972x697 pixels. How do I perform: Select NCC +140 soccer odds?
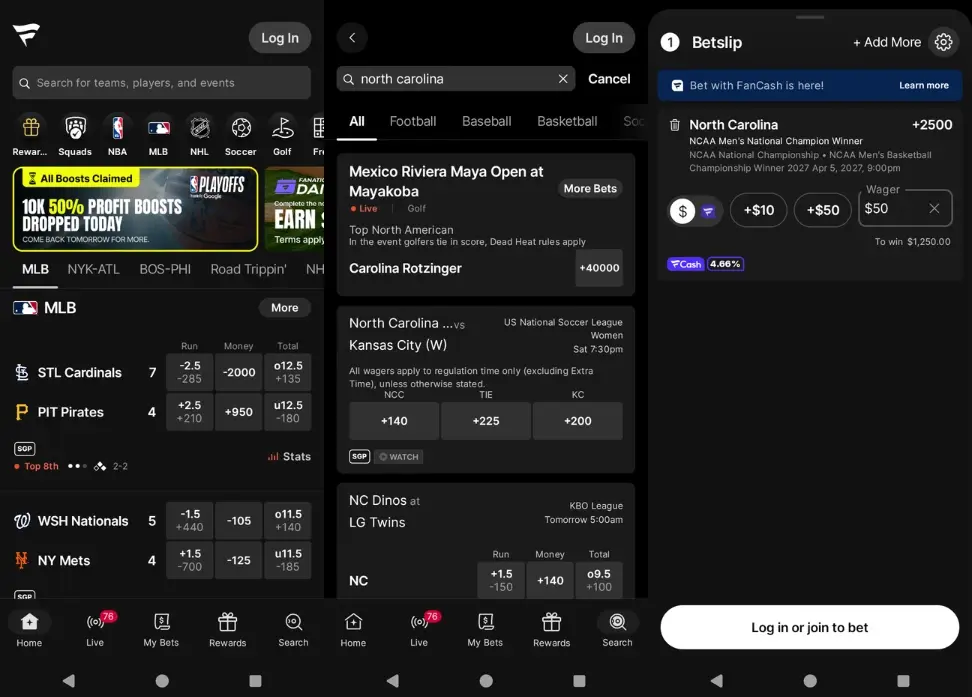pyautogui.click(x=394, y=421)
